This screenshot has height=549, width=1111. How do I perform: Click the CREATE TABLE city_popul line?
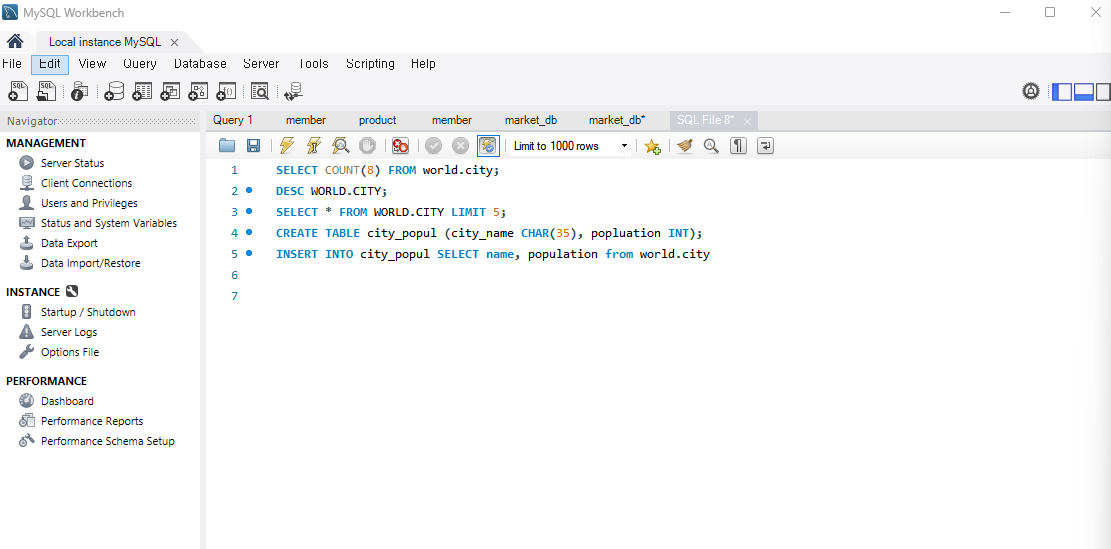coord(489,233)
